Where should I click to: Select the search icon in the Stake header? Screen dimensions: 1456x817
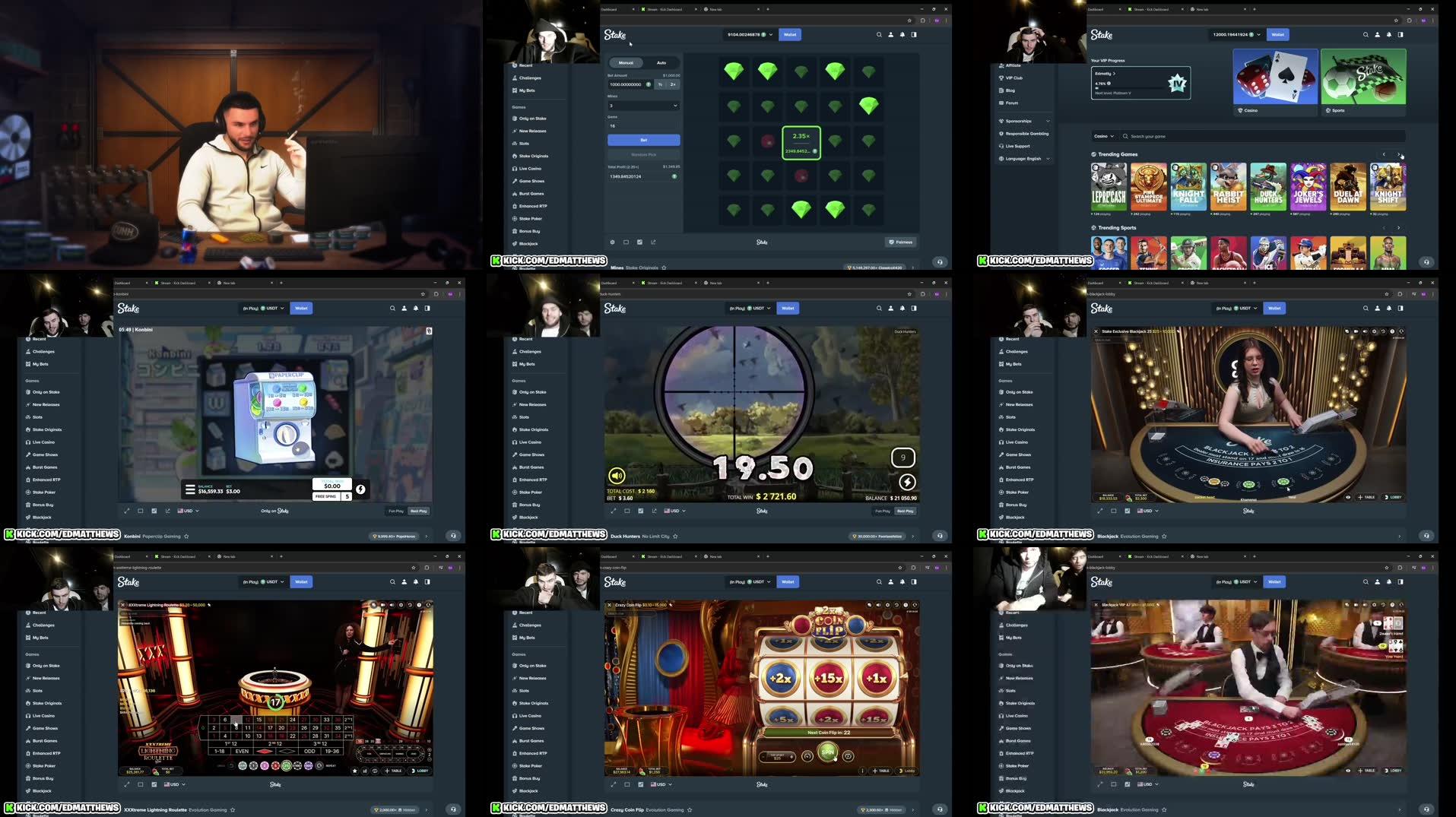tap(879, 34)
